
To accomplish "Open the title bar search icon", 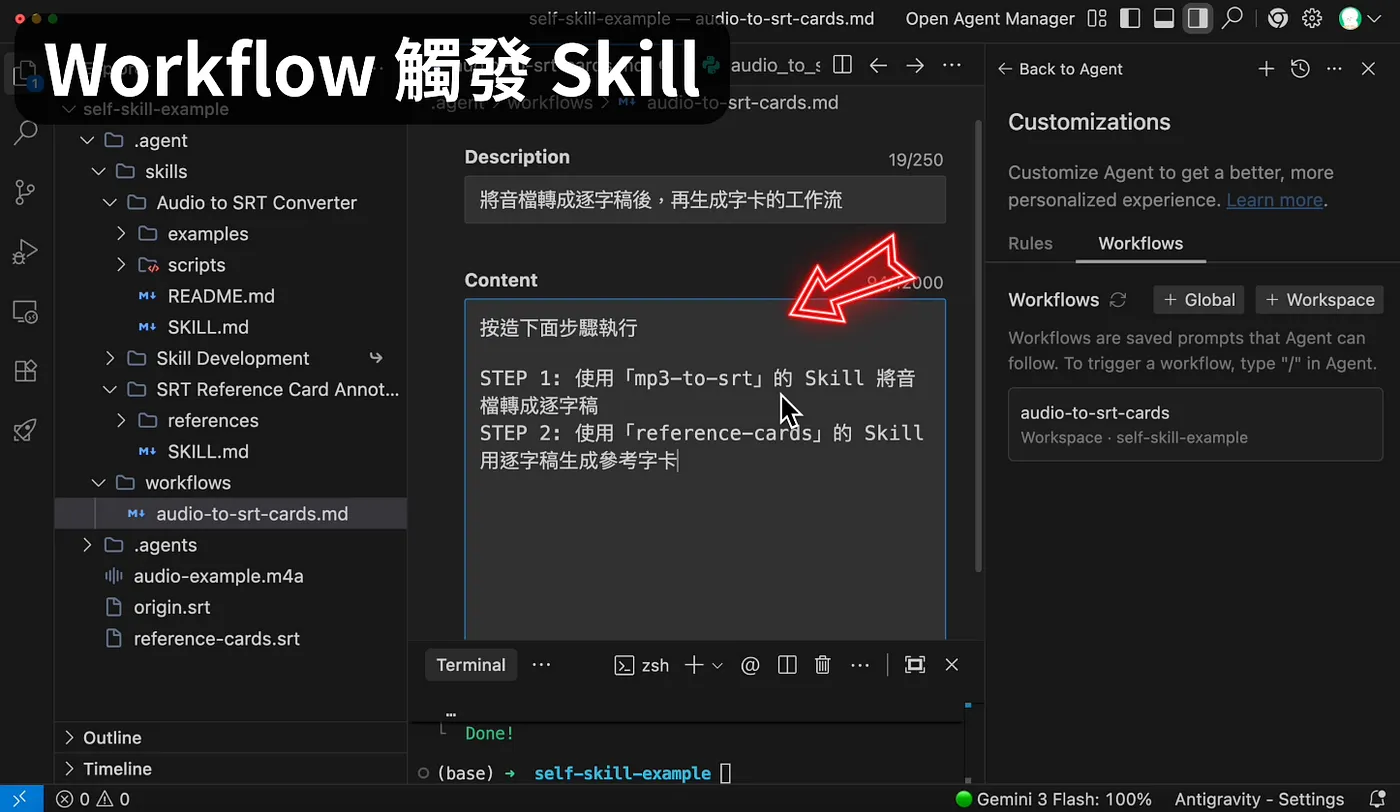I will [1233, 18].
